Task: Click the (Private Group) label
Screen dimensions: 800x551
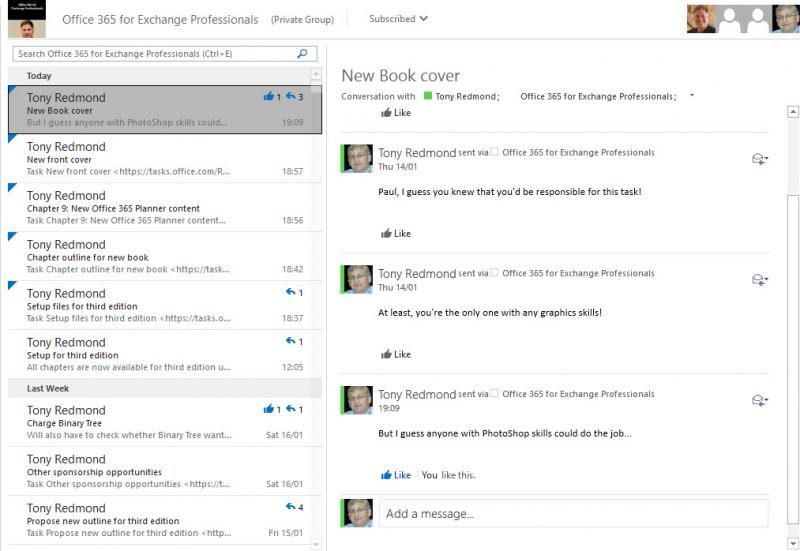Action: tap(302, 19)
